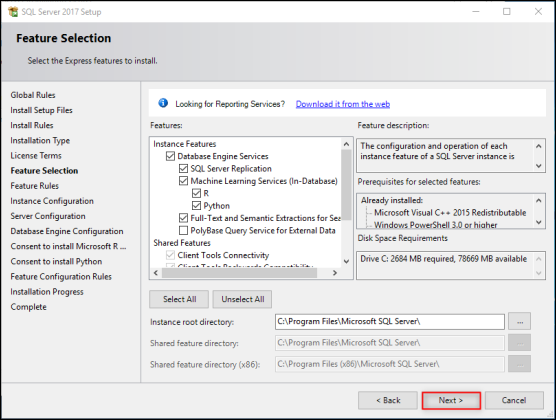The width and height of the screenshot is (556, 420).
Task: Click the feature description text
Action: tap(437, 151)
